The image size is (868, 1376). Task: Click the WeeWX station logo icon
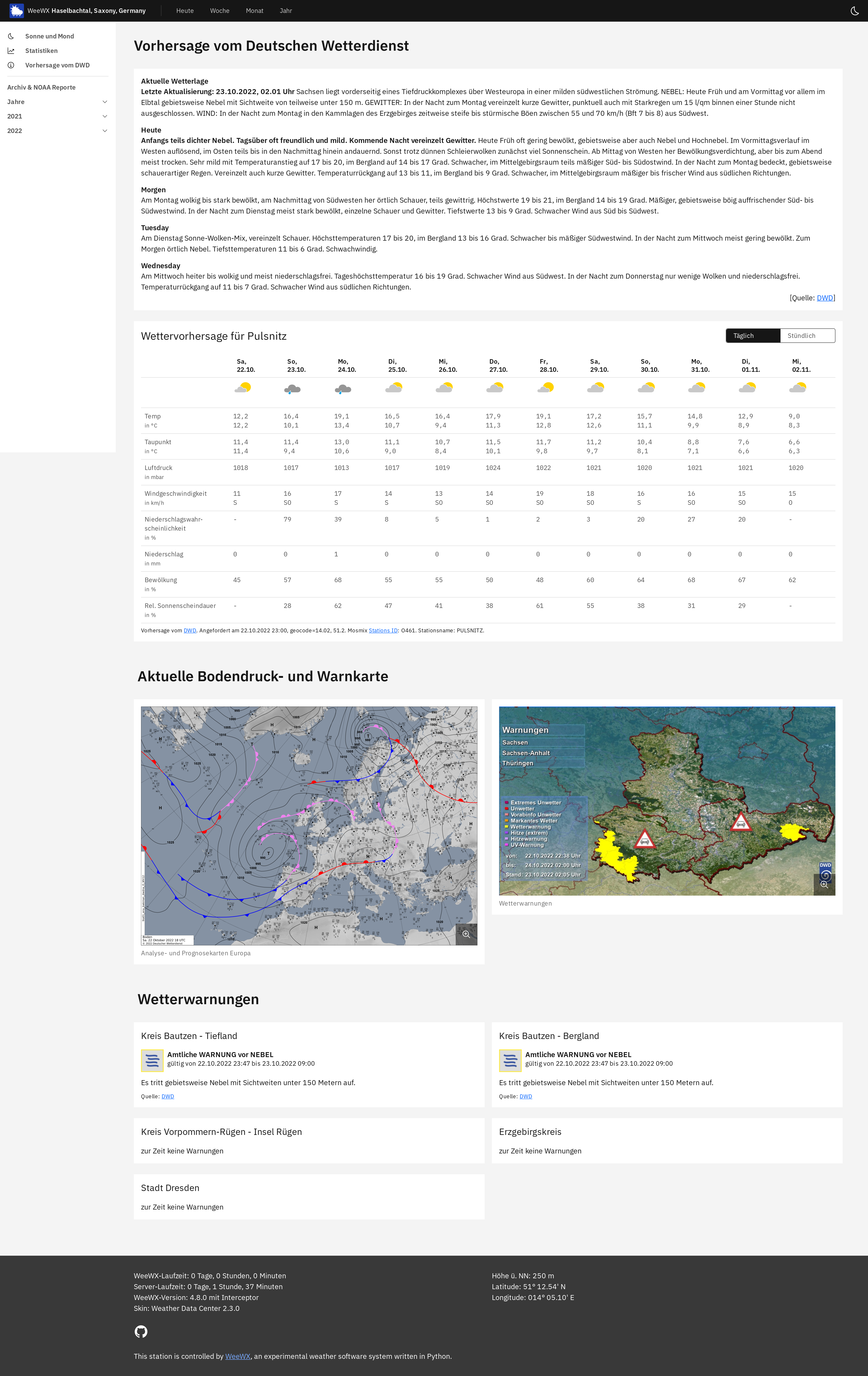[17, 11]
